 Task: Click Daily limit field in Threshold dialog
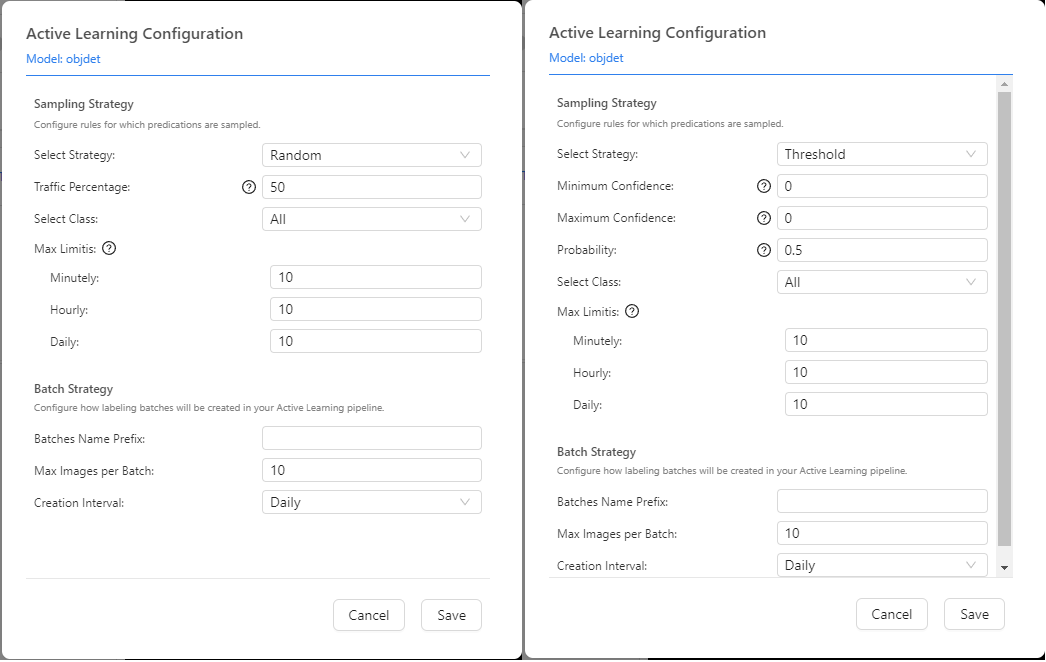[x=886, y=404]
